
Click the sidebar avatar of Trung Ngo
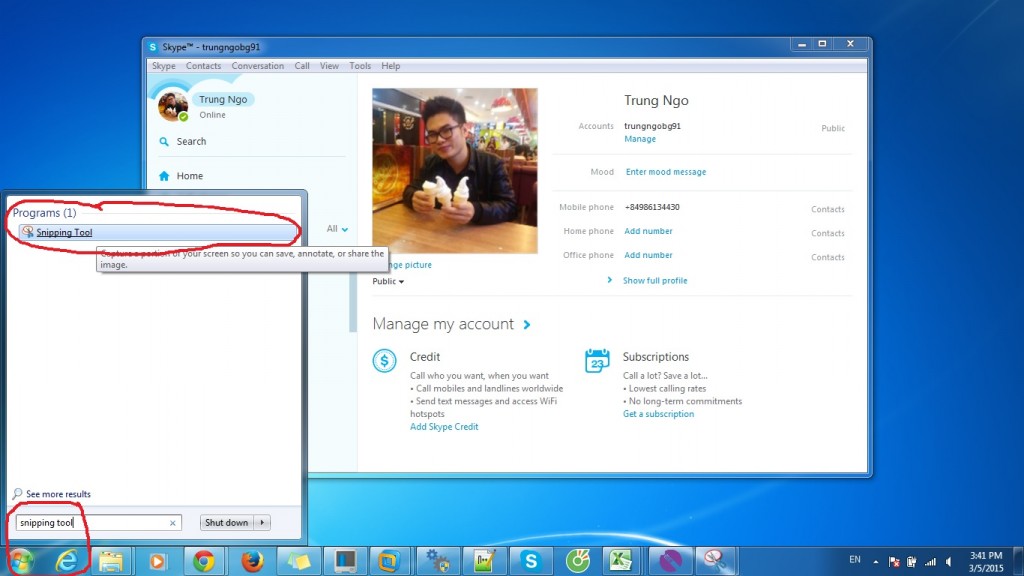click(173, 106)
